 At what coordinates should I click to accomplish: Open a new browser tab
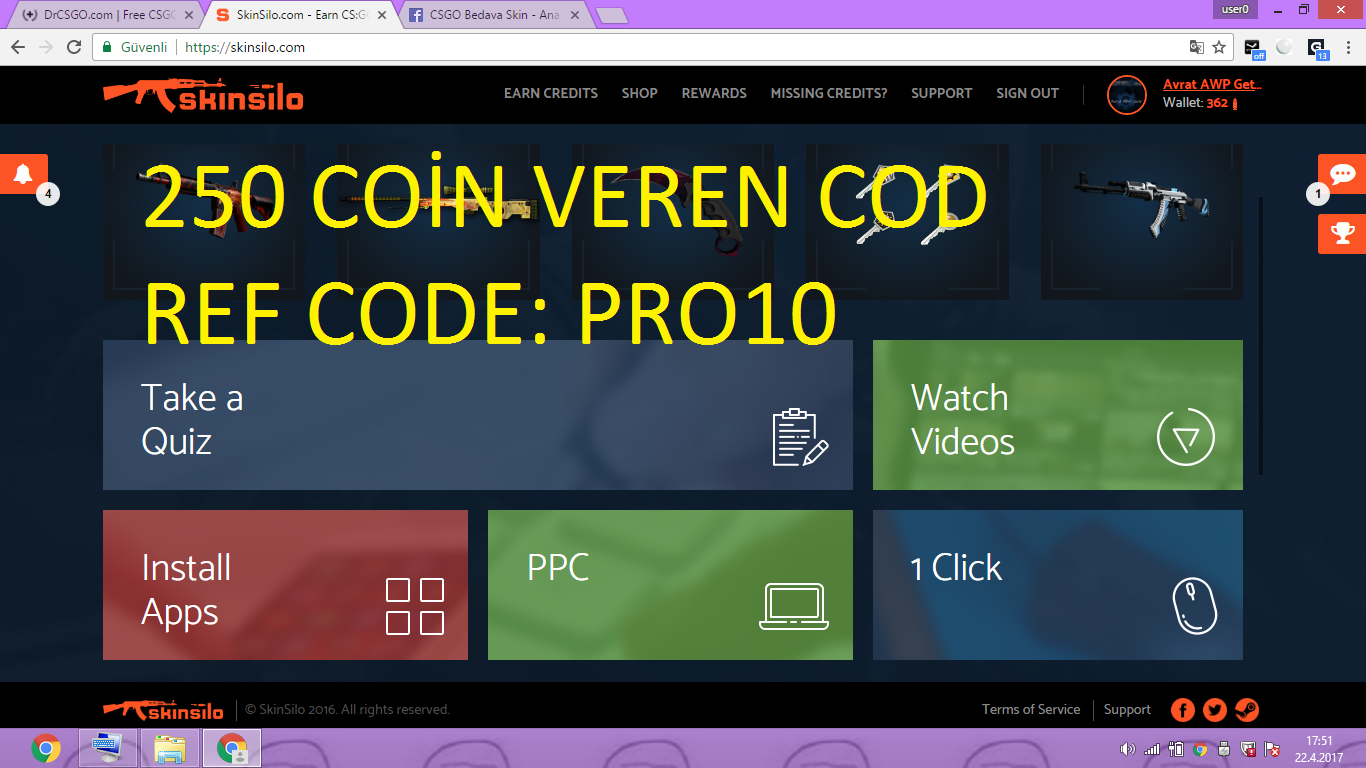(611, 15)
